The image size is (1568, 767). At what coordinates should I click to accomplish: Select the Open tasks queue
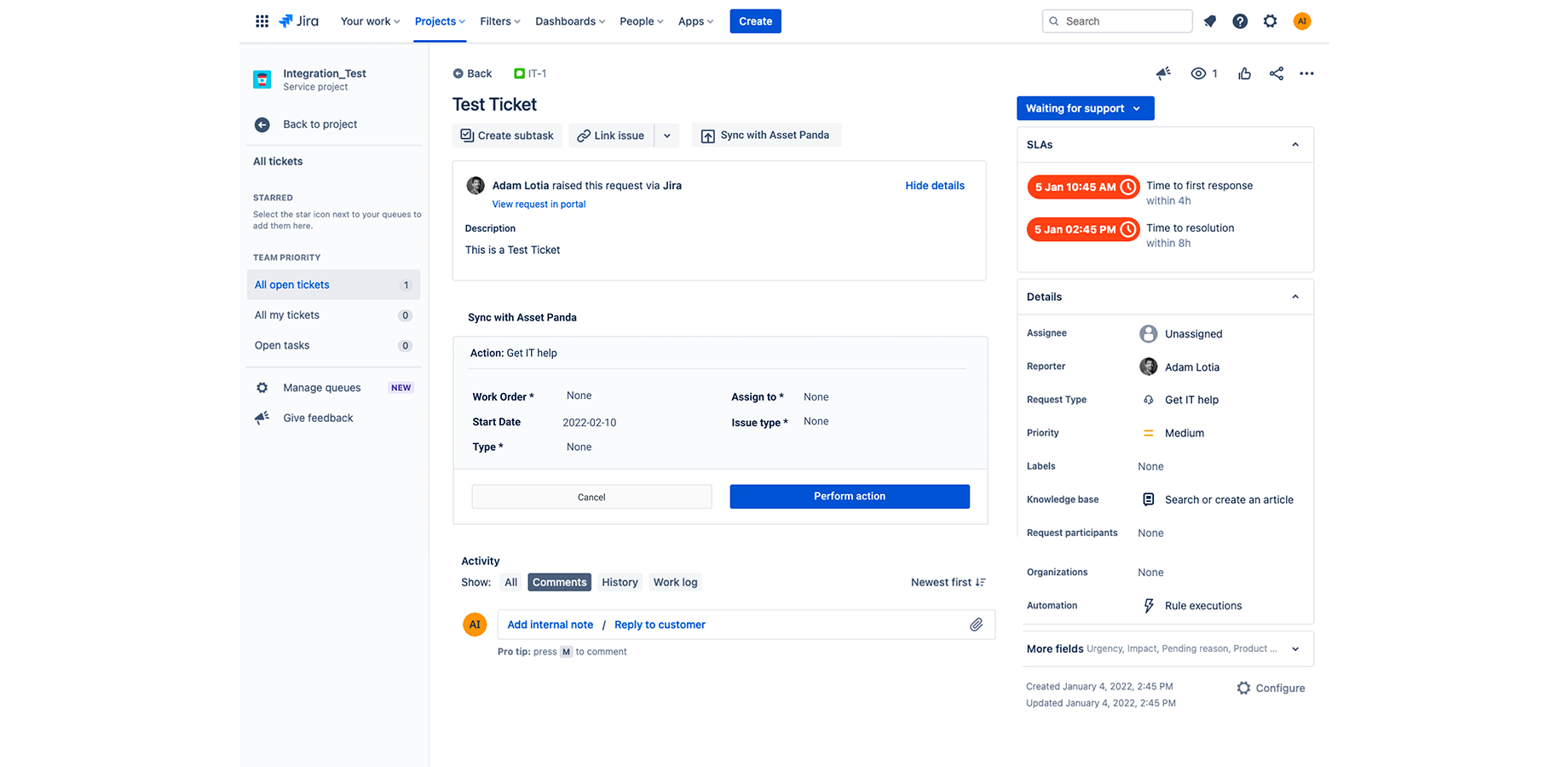[333, 345]
